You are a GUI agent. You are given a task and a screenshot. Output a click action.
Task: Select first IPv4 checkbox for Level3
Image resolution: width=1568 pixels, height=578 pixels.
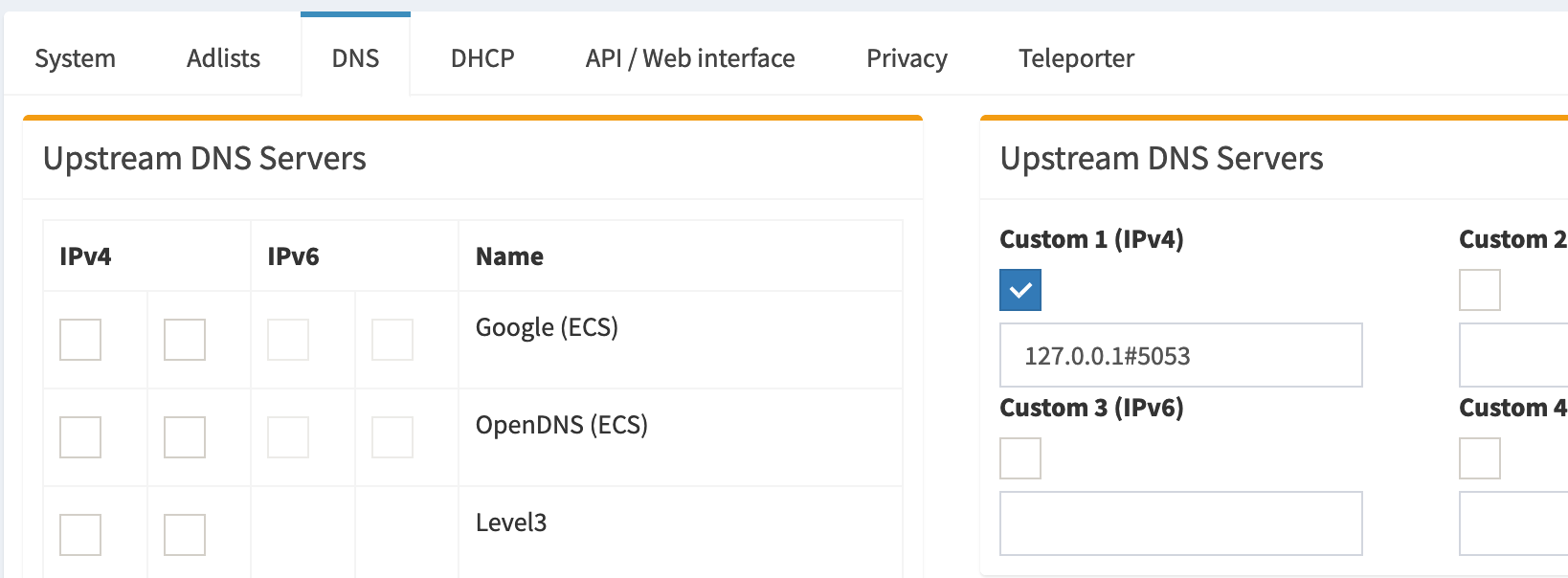80,535
